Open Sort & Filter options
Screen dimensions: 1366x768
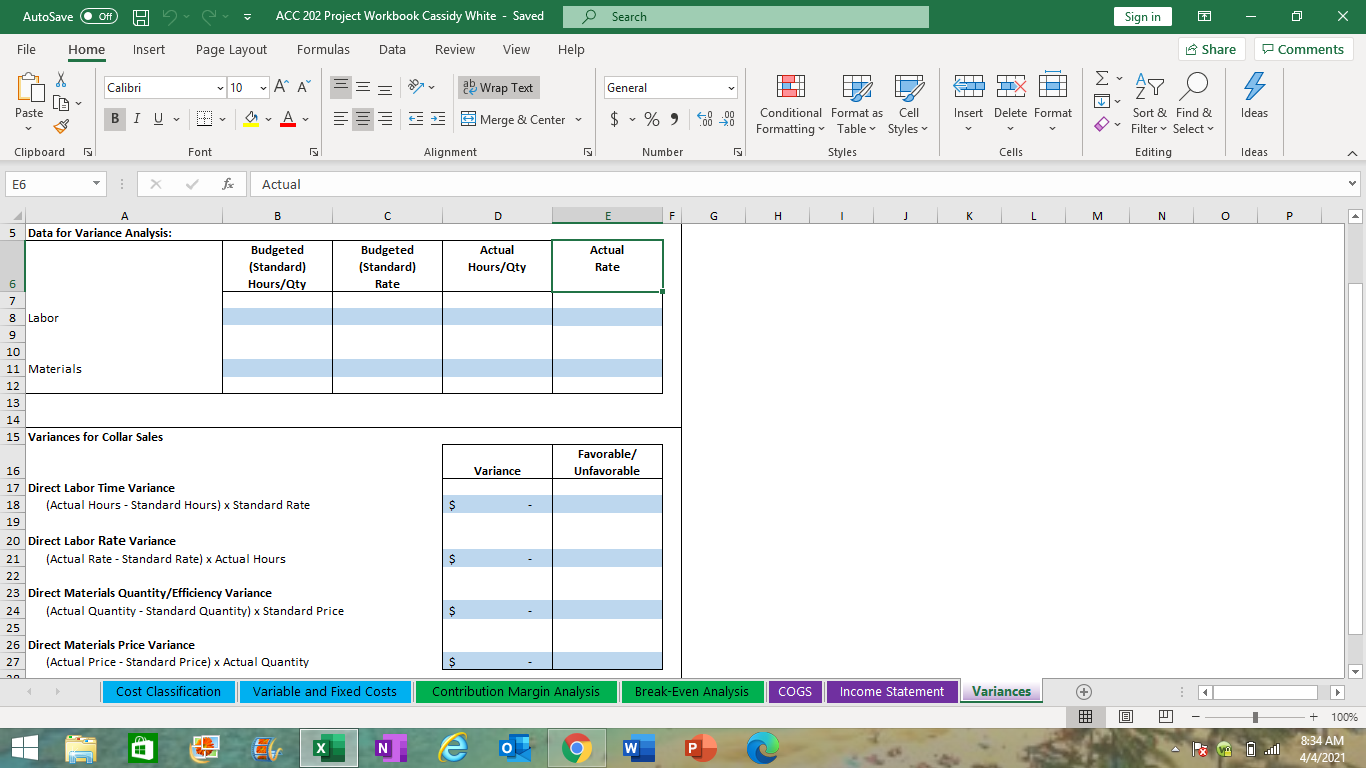tap(1148, 105)
